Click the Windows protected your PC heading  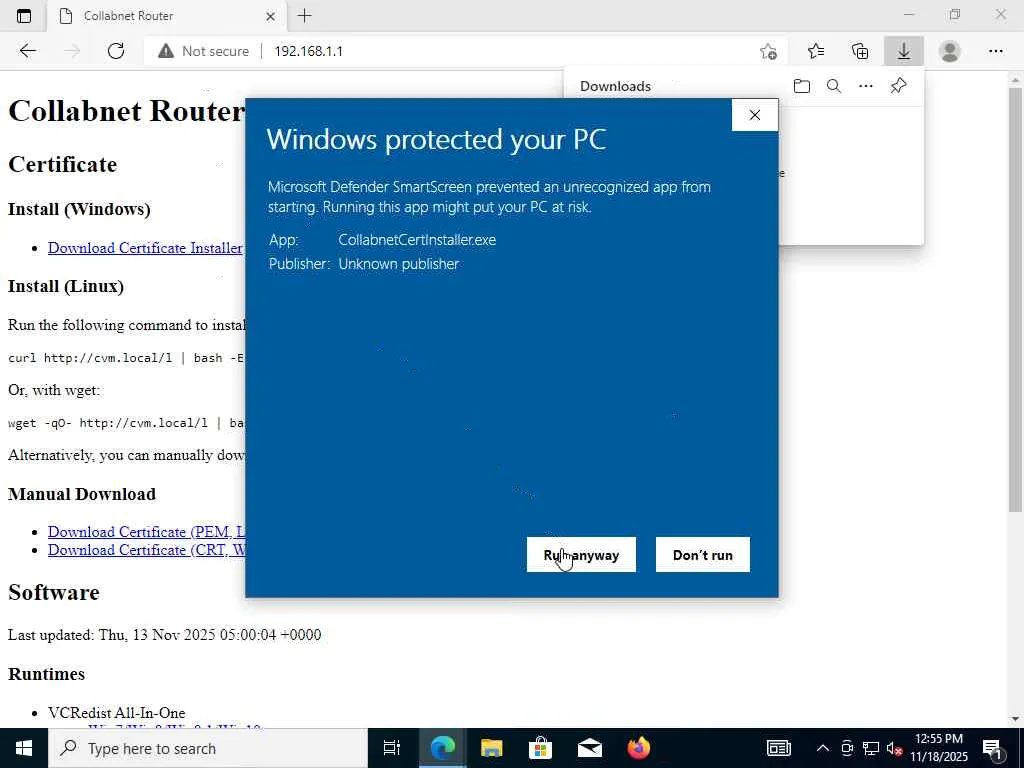436,140
